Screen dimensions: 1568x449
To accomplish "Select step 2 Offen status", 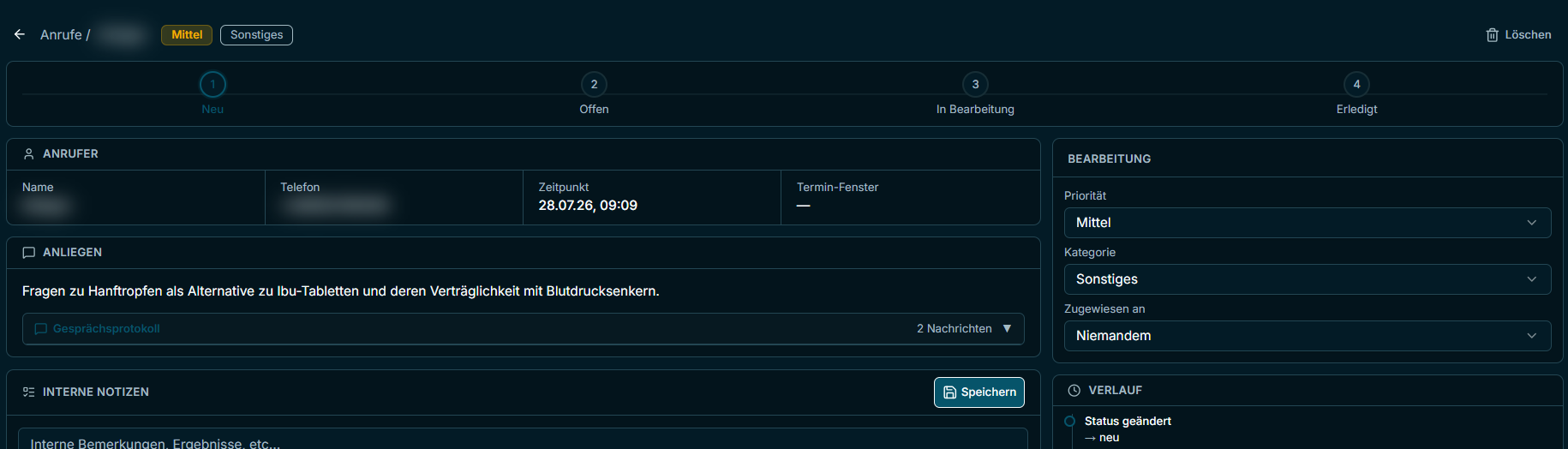I will click(x=594, y=85).
